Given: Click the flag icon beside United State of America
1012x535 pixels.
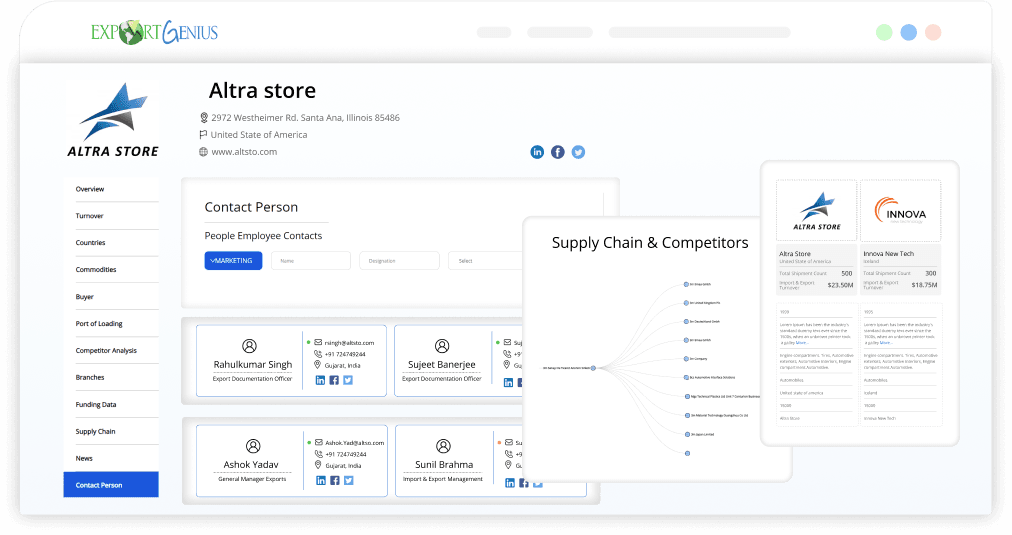Looking at the screenshot, I should (x=203, y=135).
